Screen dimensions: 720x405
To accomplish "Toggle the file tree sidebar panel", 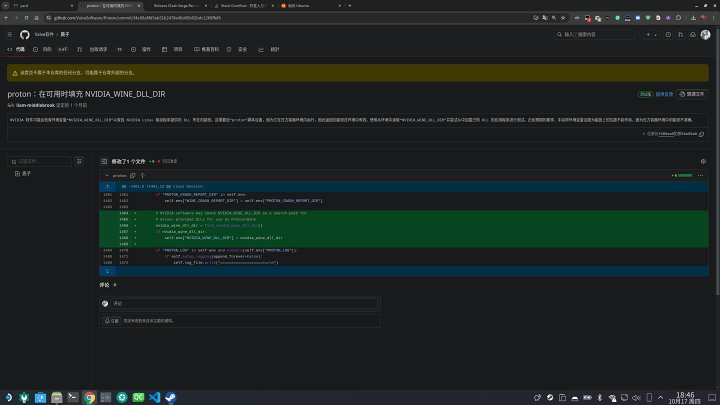I will (104, 160).
